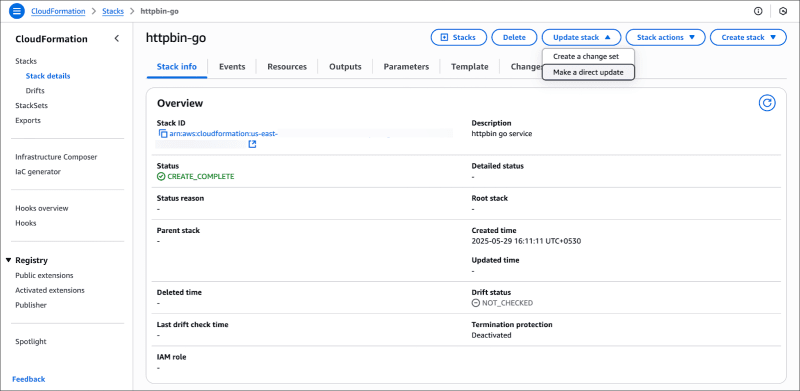Open Infrastructure Composer
800x391 pixels.
click(56, 157)
